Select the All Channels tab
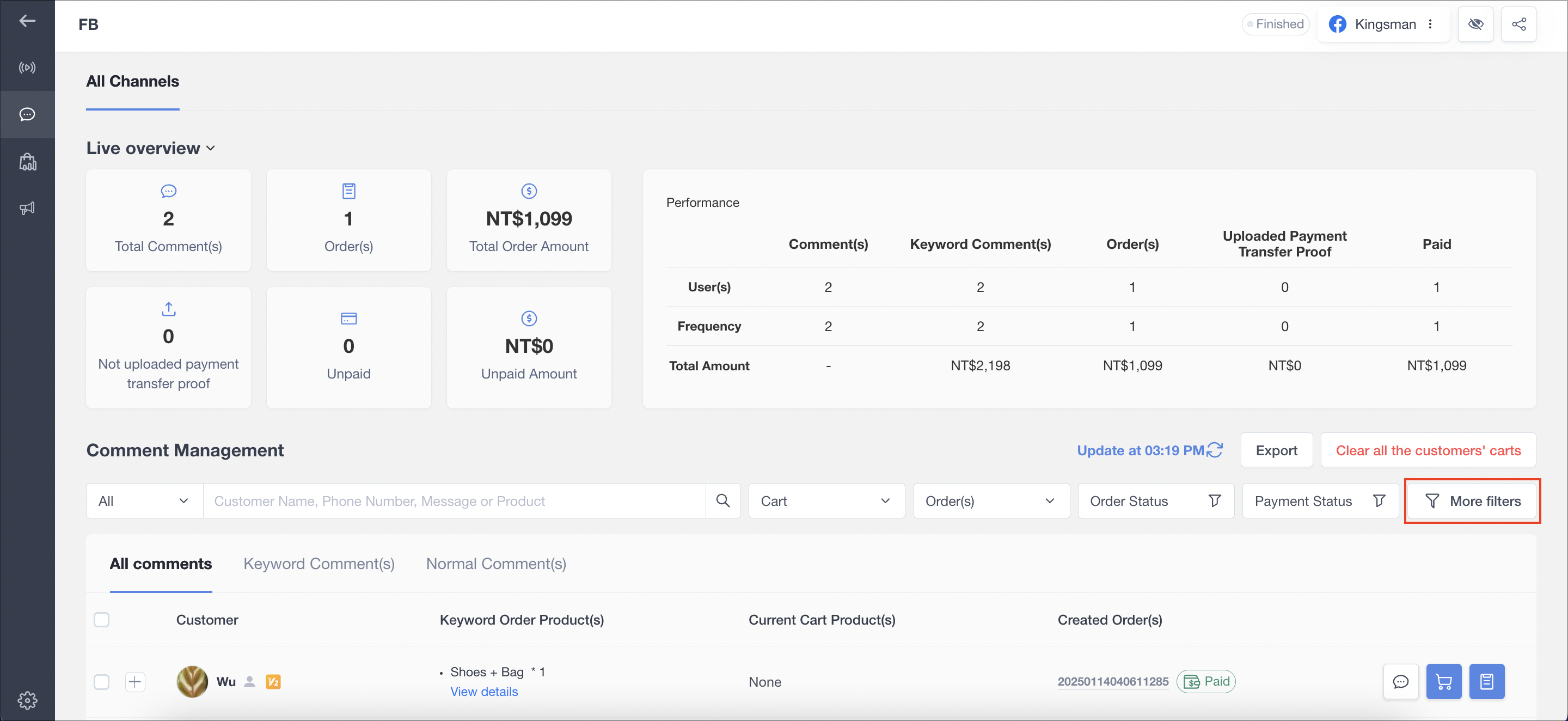Viewport: 1568px width, 721px height. (x=132, y=82)
